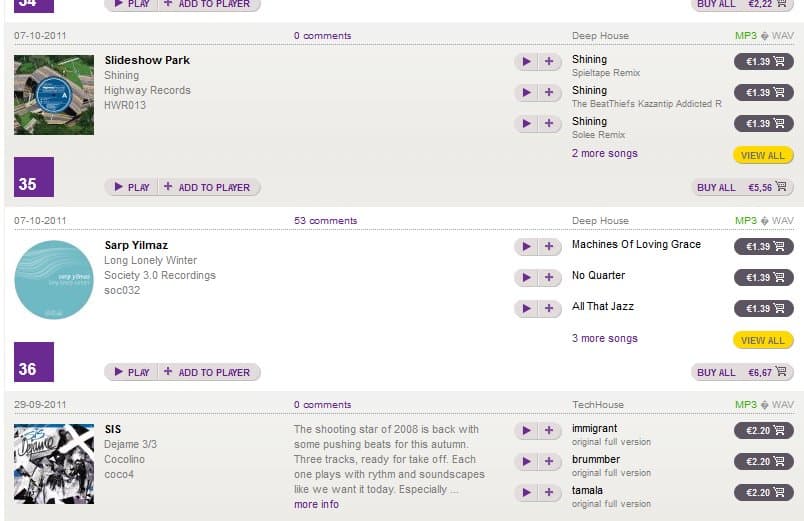Read more info about SIS Dejame
Image resolution: width=804 pixels, height=521 pixels.
(x=316, y=505)
